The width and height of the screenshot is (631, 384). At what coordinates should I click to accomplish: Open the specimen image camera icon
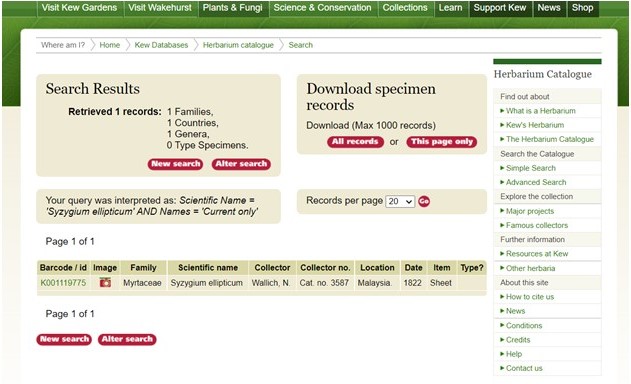tap(105, 283)
